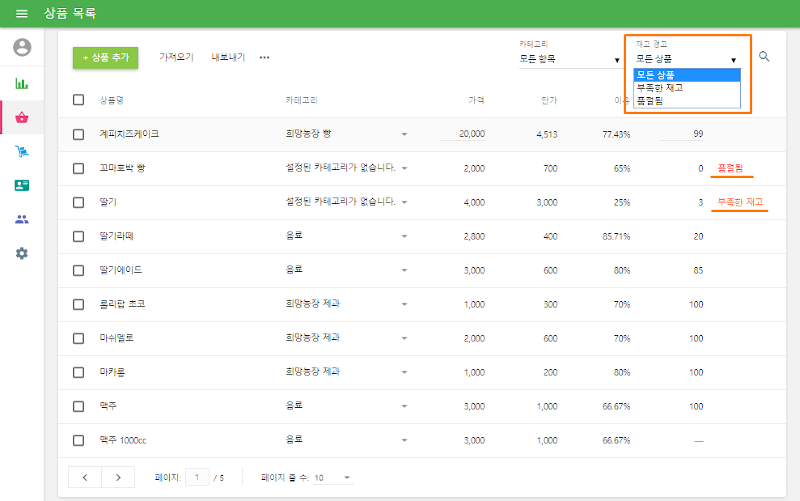Image resolution: width=800 pixels, height=501 pixels.
Task: Open the 카테고리 filter dropdown
Action: point(570,59)
